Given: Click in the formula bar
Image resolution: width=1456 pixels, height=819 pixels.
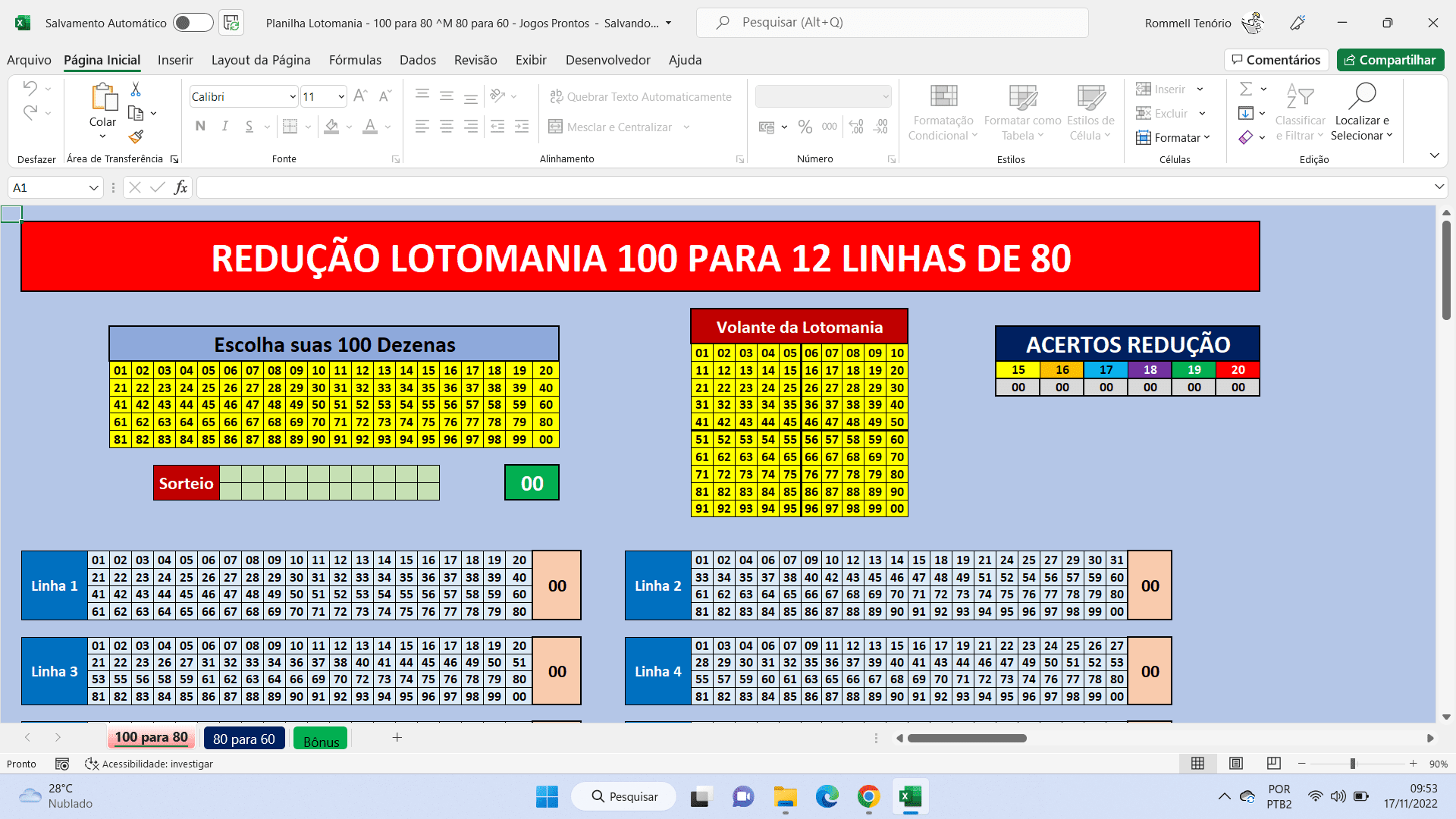Looking at the screenshot, I should coord(814,187).
